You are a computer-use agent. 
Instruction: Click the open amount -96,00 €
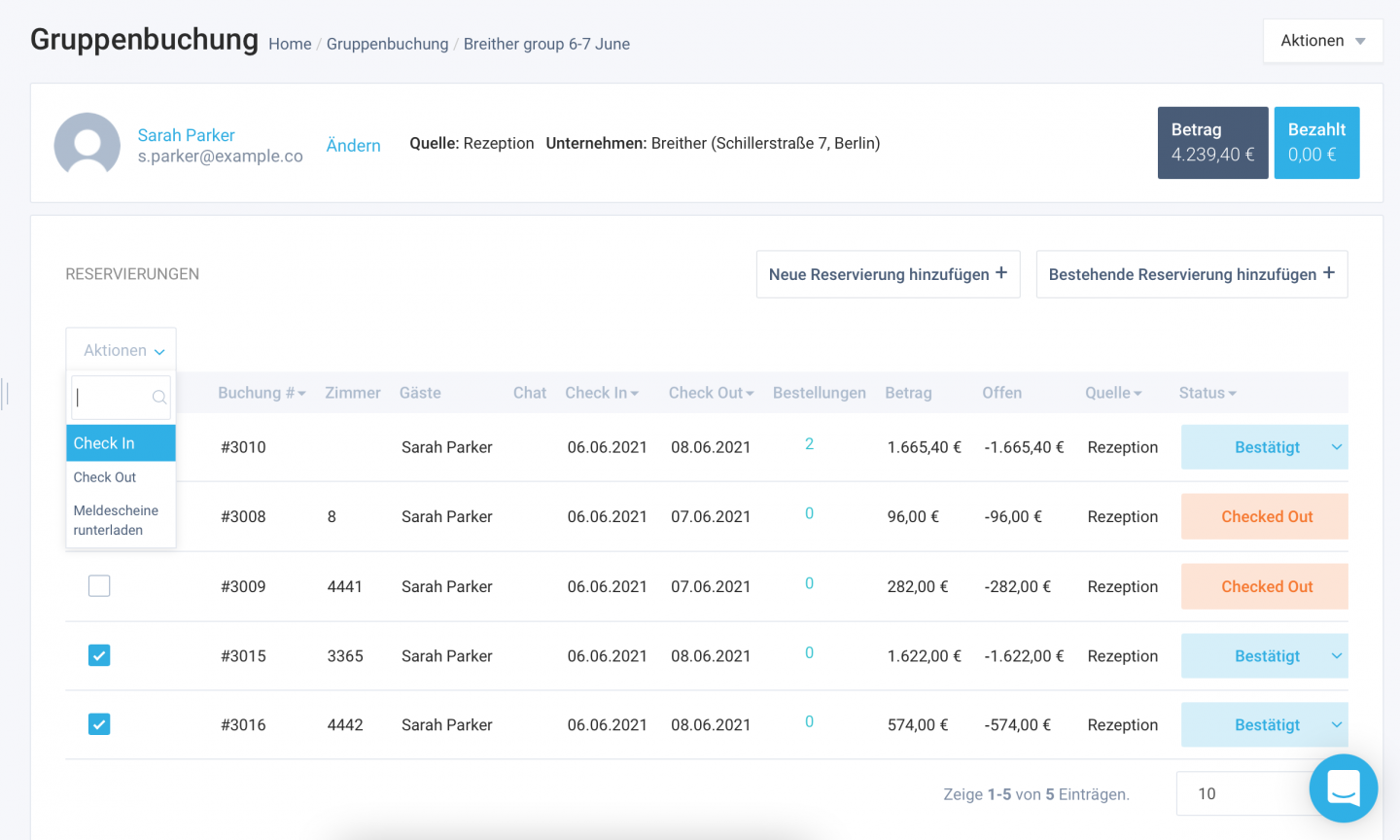[x=1013, y=516]
